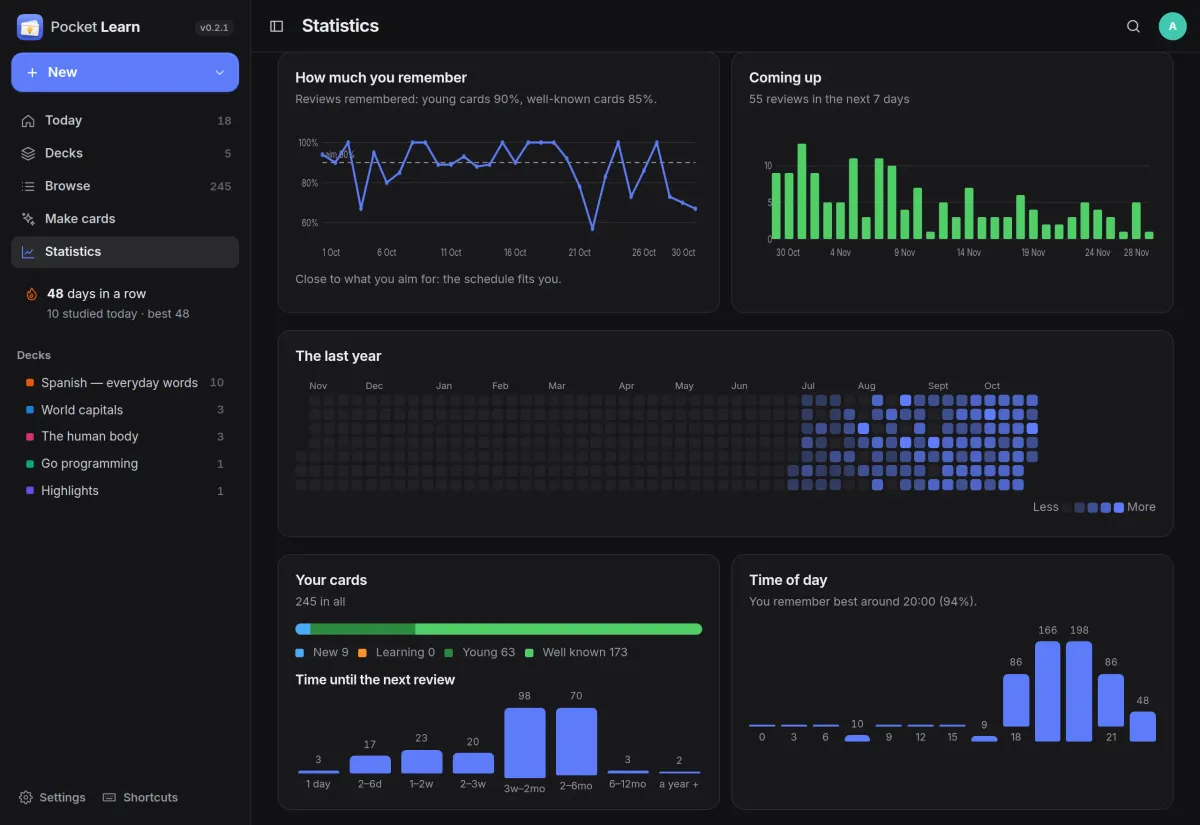1200x825 pixels.
Task: Click the Settings label
Action: point(62,797)
